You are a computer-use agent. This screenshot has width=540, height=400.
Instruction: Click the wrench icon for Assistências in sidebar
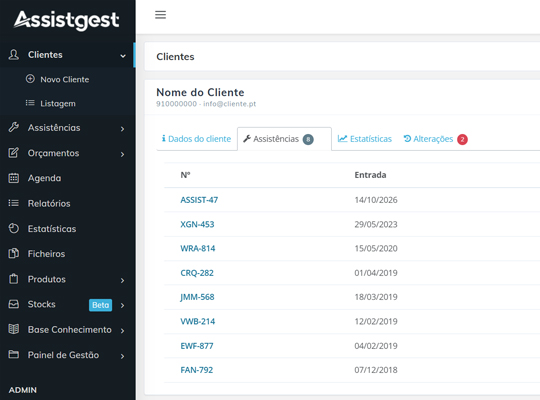(x=14, y=127)
